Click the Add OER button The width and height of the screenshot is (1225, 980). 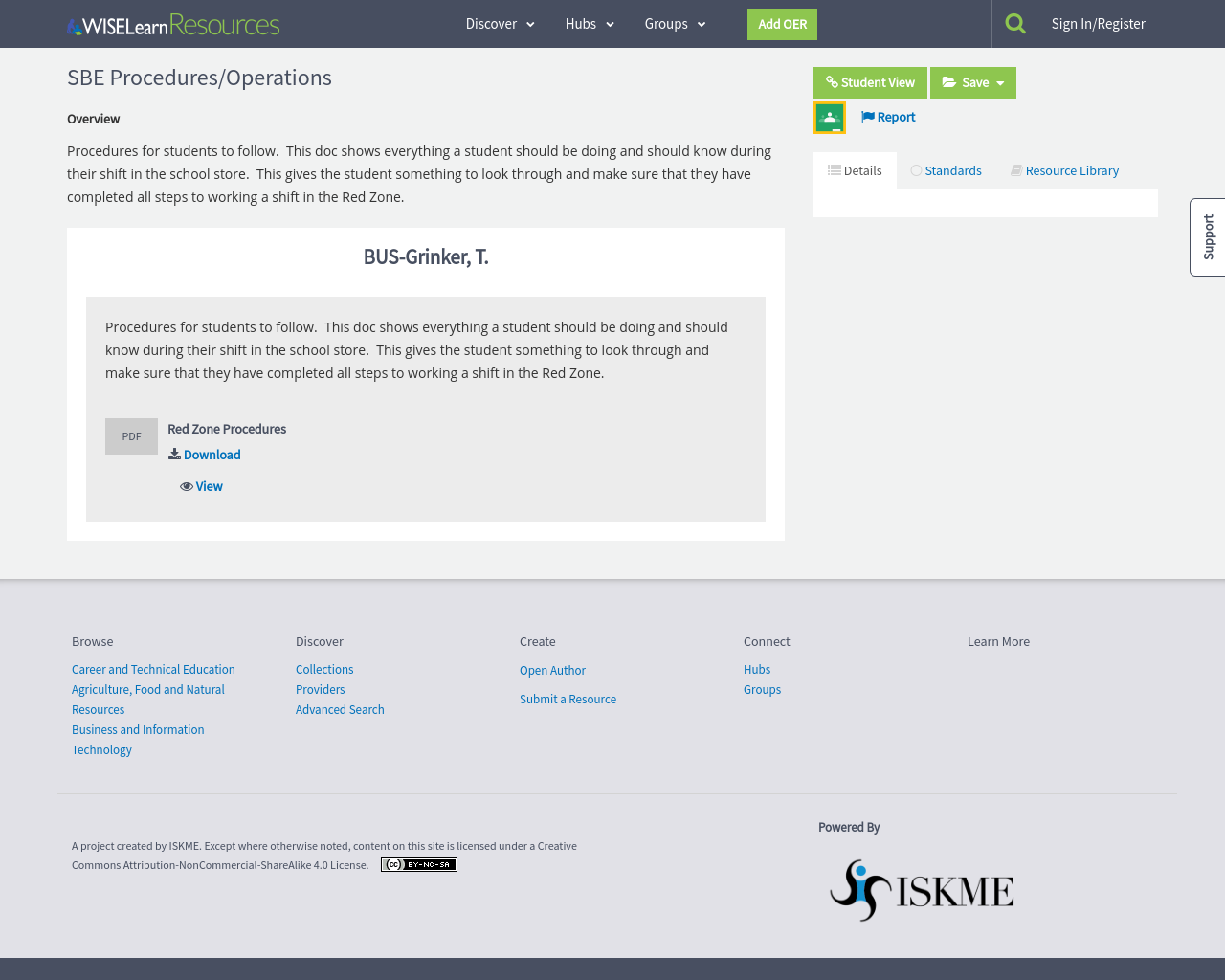pyautogui.click(x=782, y=24)
